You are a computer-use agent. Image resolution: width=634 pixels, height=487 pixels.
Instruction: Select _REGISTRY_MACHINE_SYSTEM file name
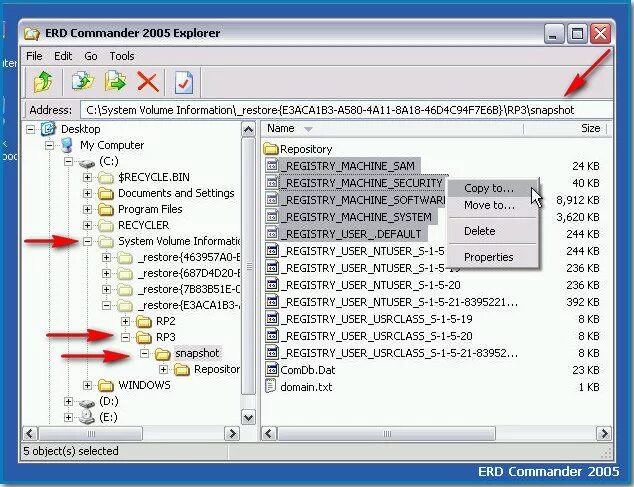pos(356,217)
